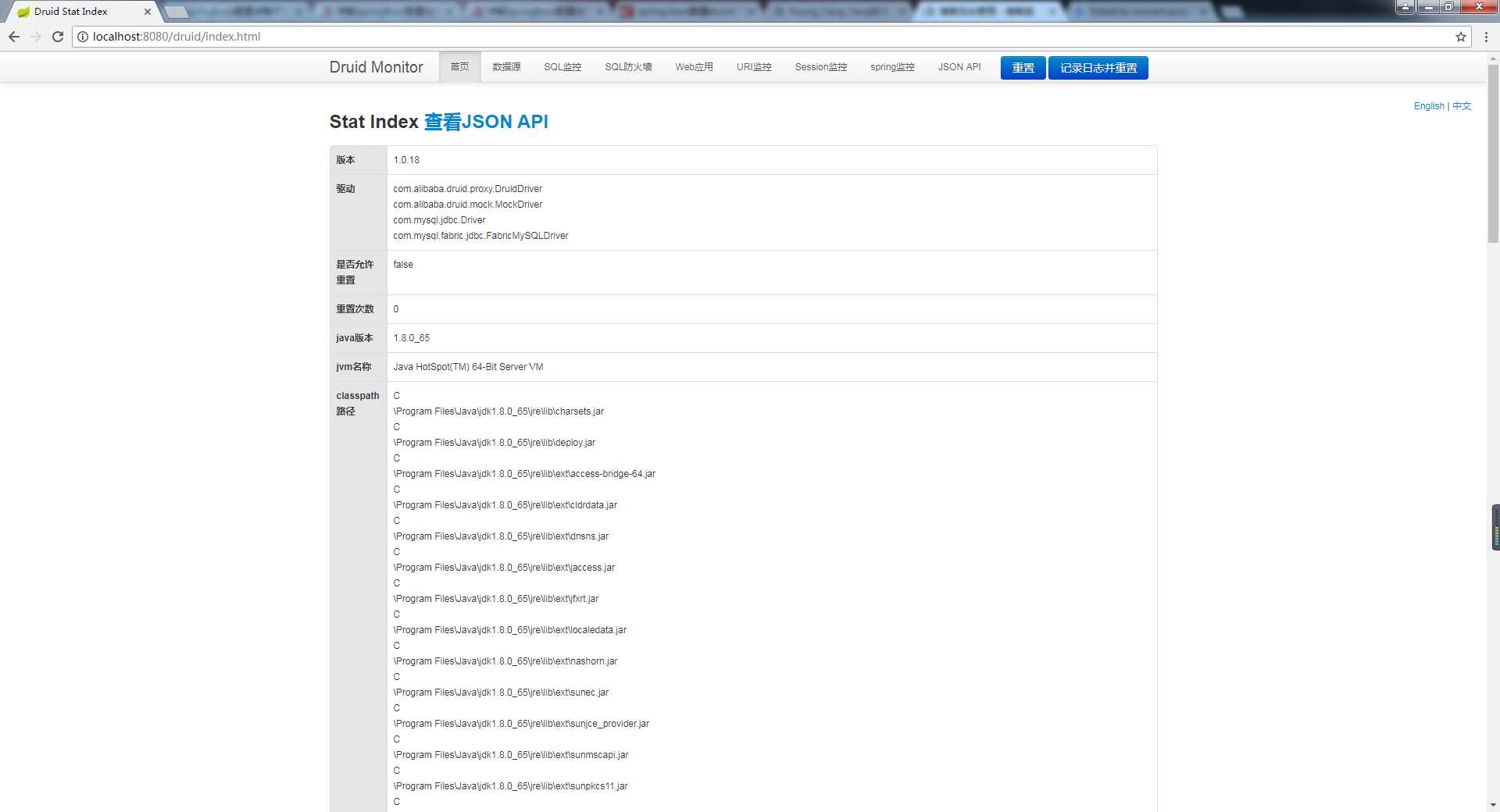Click the blue 重置 button
The height and width of the screenshot is (812, 1500).
tap(1023, 68)
